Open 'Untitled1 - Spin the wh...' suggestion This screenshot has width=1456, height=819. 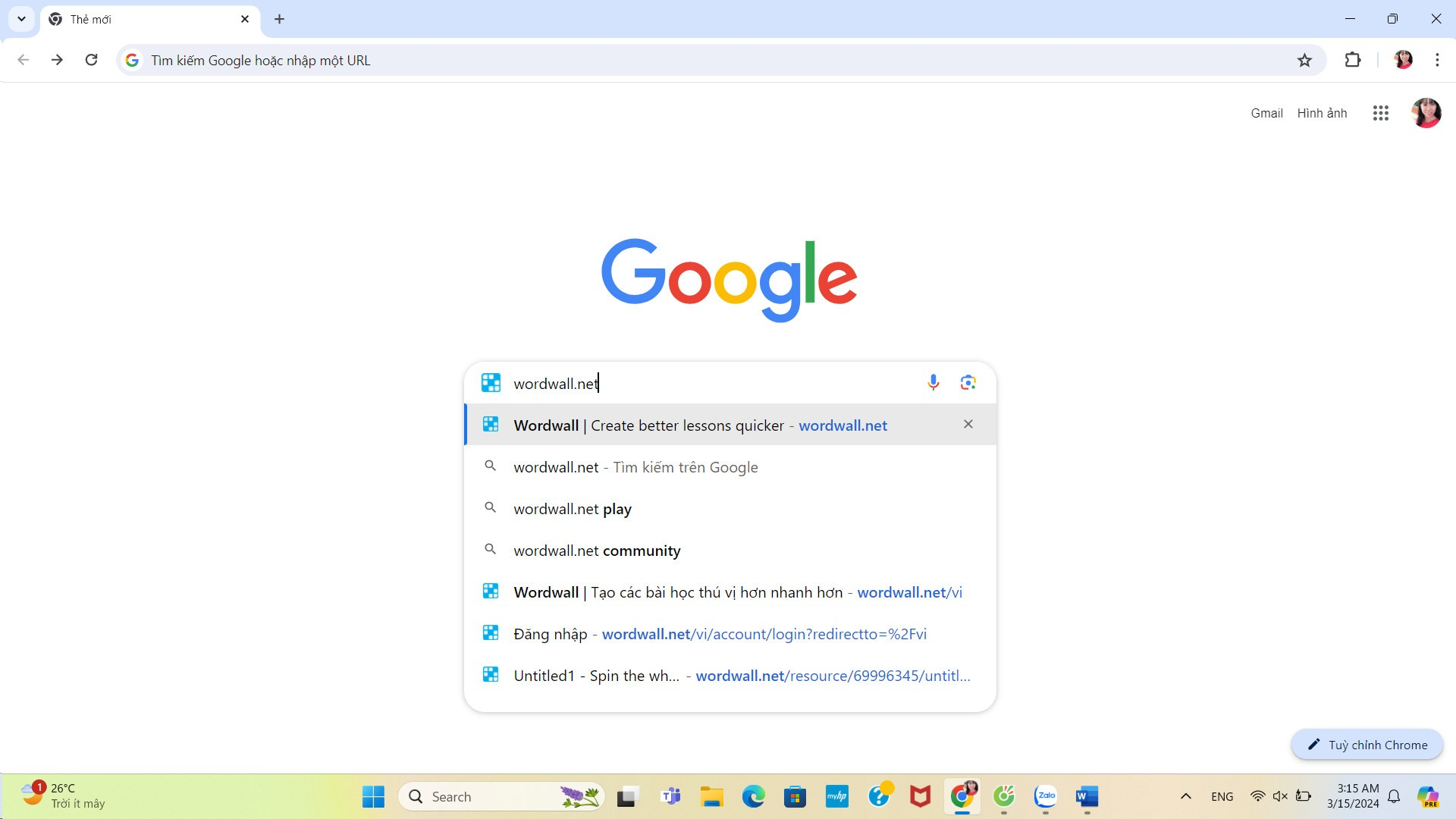(730, 676)
